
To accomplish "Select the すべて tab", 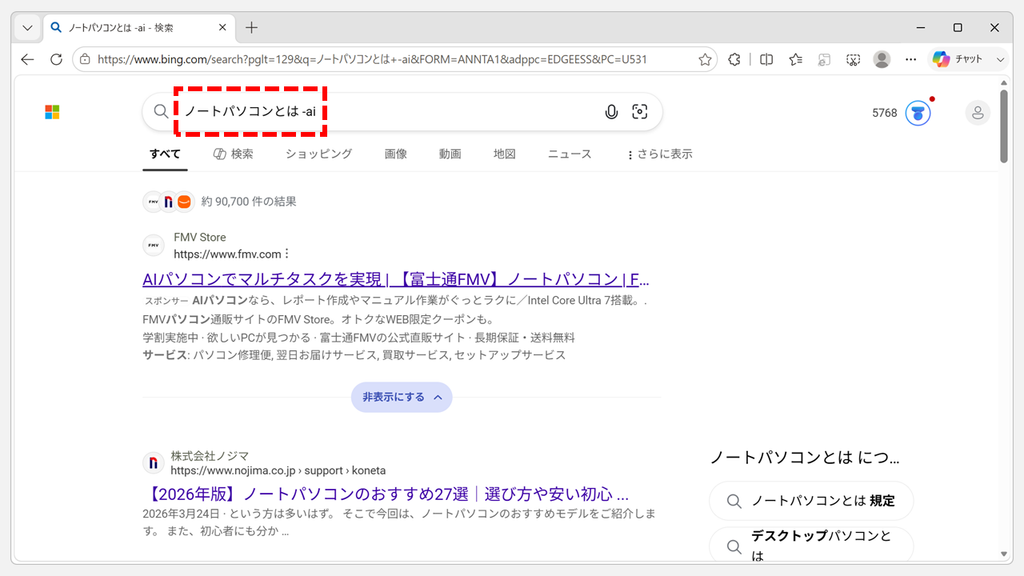I will click(165, 154).
